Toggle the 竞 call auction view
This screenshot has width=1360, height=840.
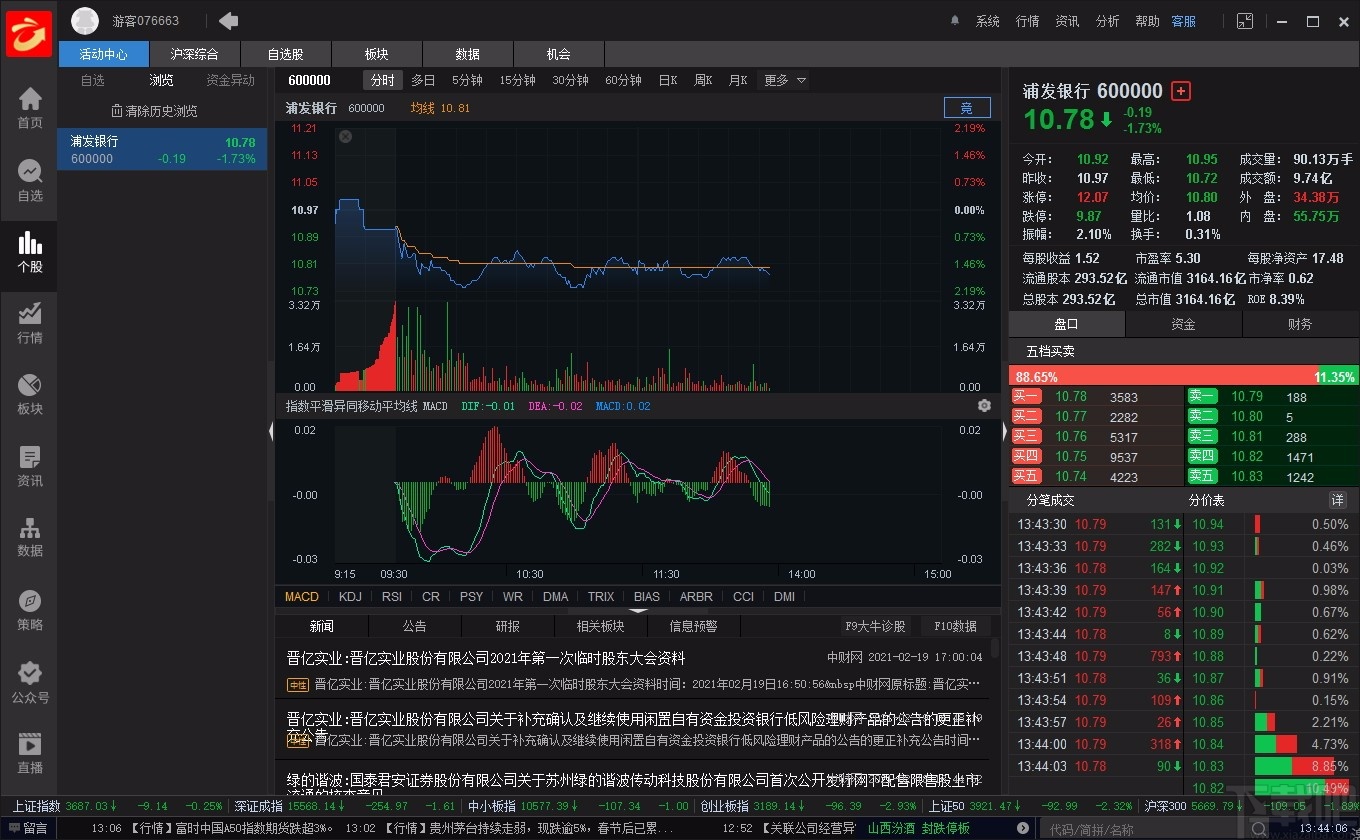(x=966, y=108)
